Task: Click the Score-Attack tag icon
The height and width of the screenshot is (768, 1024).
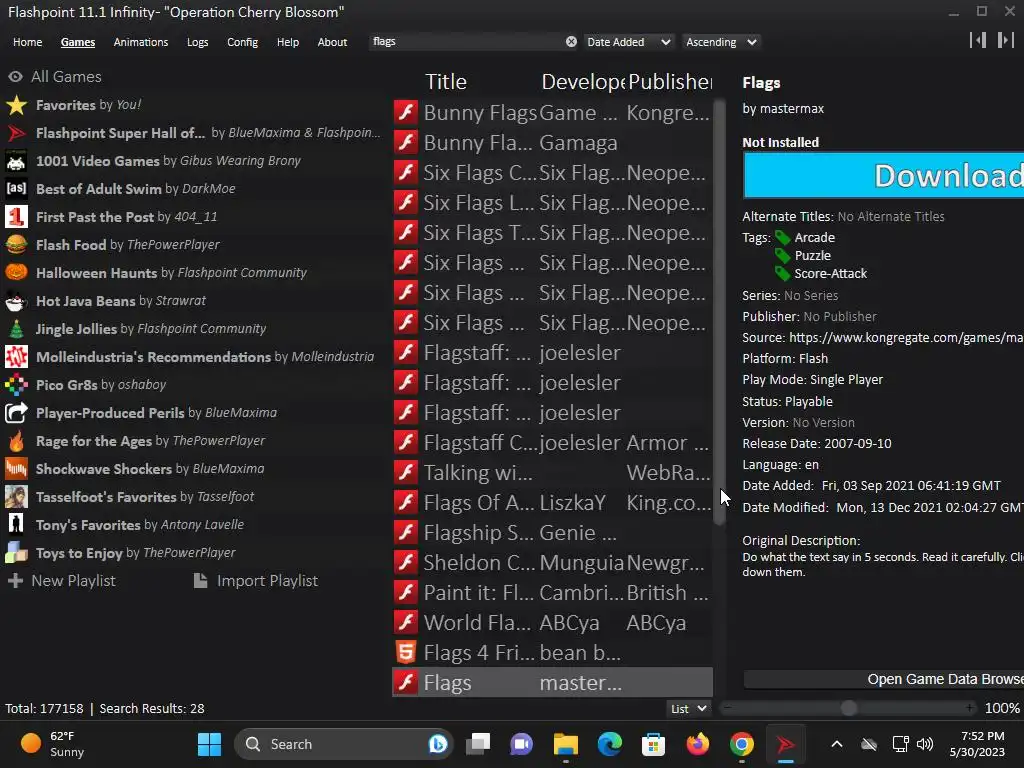Action: pos(782,274)
